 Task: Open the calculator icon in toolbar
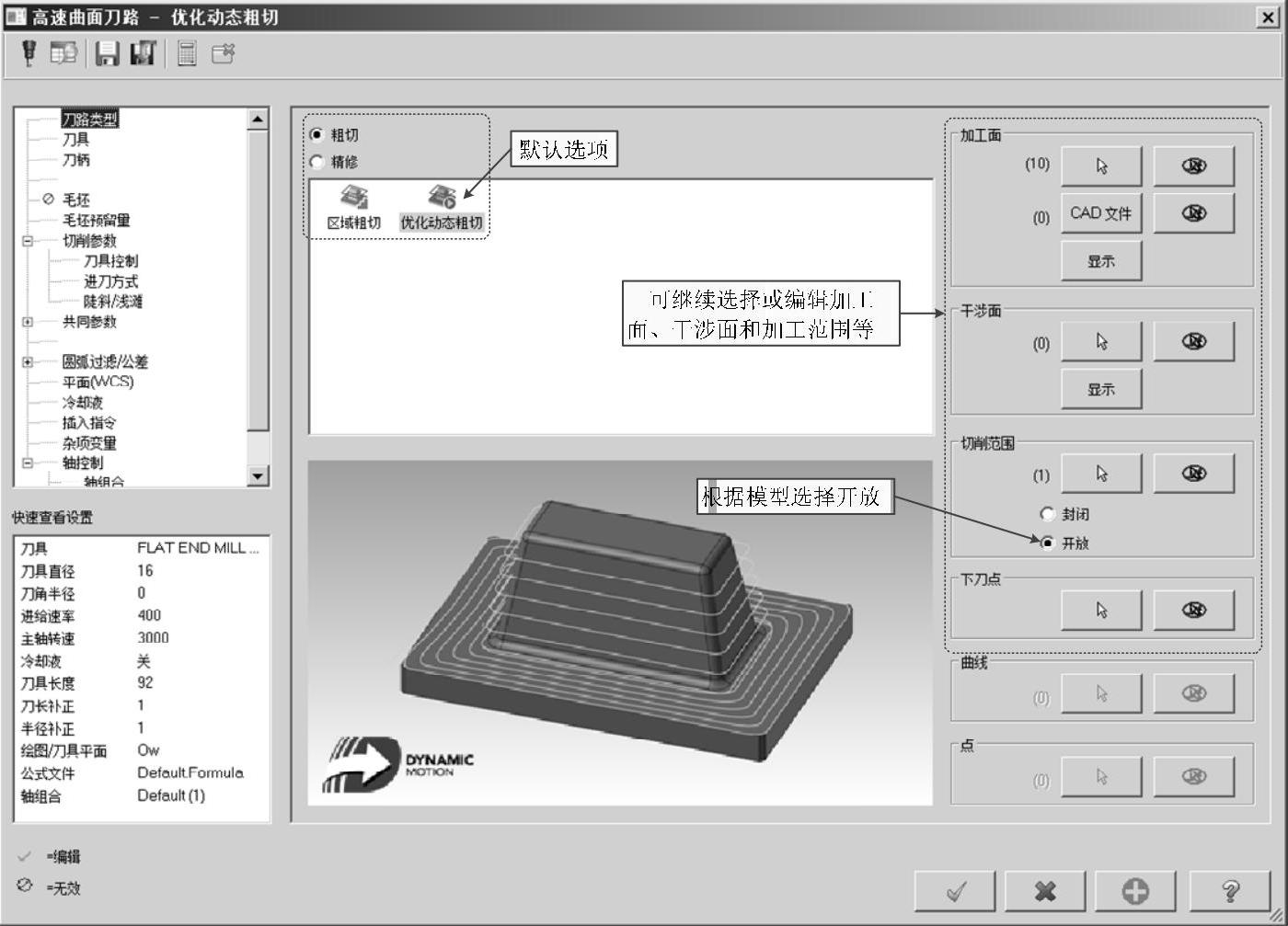coord(187,53)
